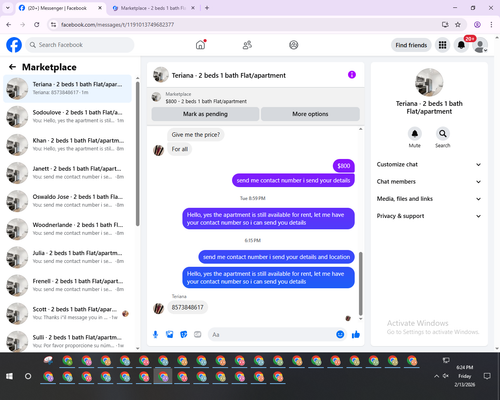Attach a photo file icon
This screenshot has width=500, height=400.
coord(170,334)
